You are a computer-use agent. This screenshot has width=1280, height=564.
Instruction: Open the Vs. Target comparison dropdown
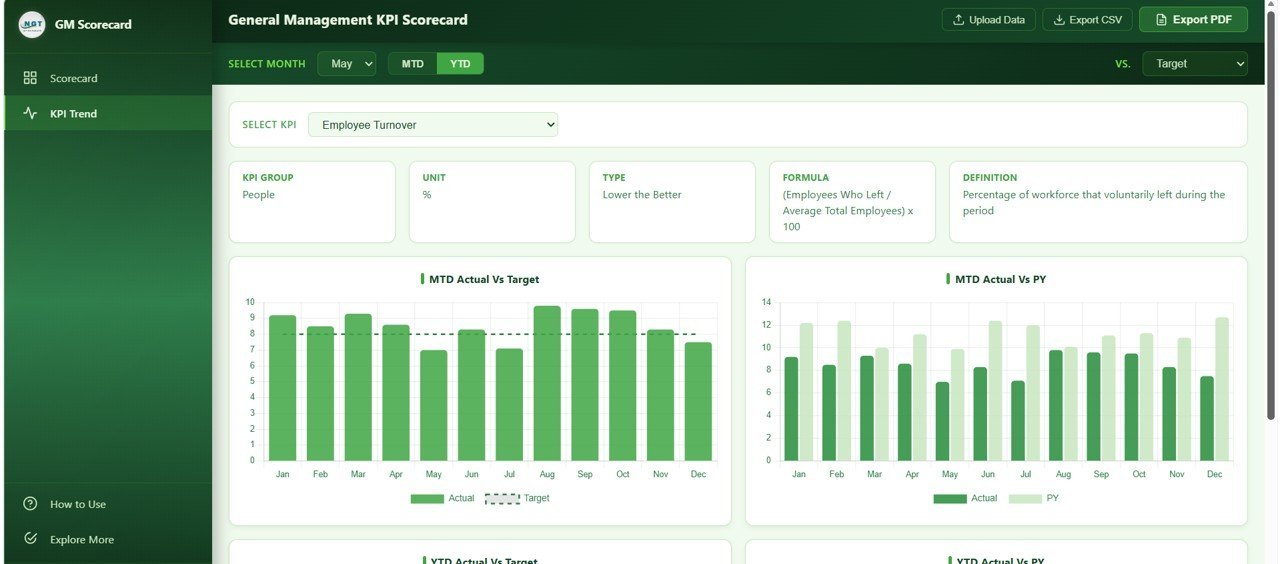1194,64
